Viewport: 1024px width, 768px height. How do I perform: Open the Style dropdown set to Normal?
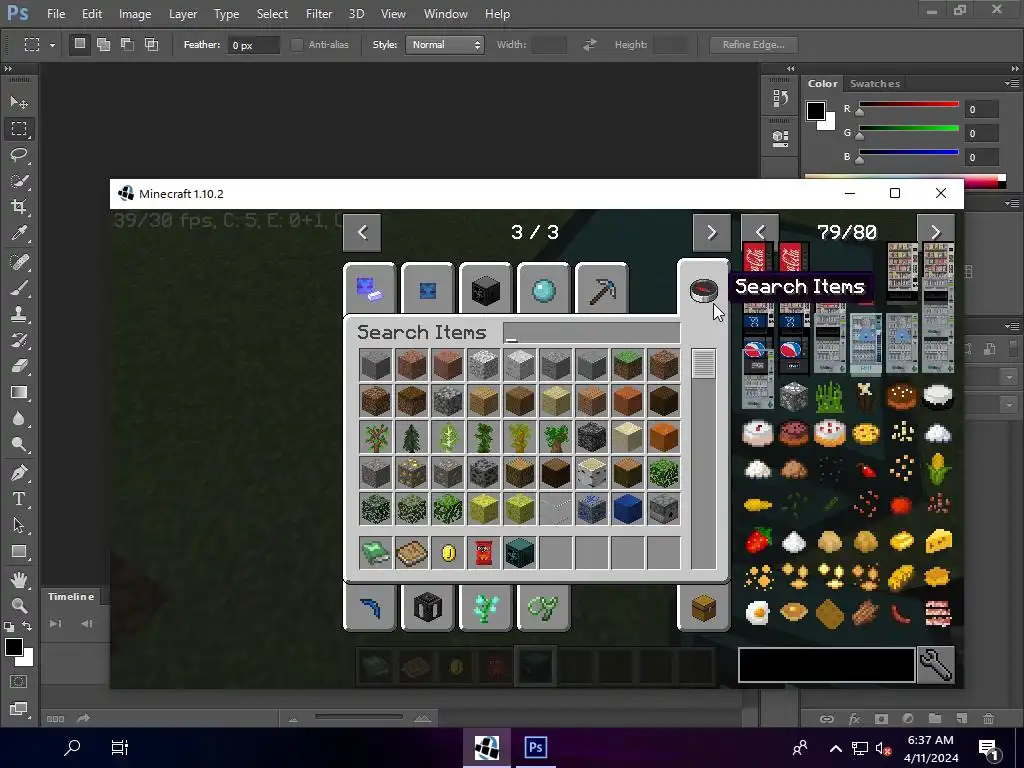pyautogui.click(x=445, y=45)
